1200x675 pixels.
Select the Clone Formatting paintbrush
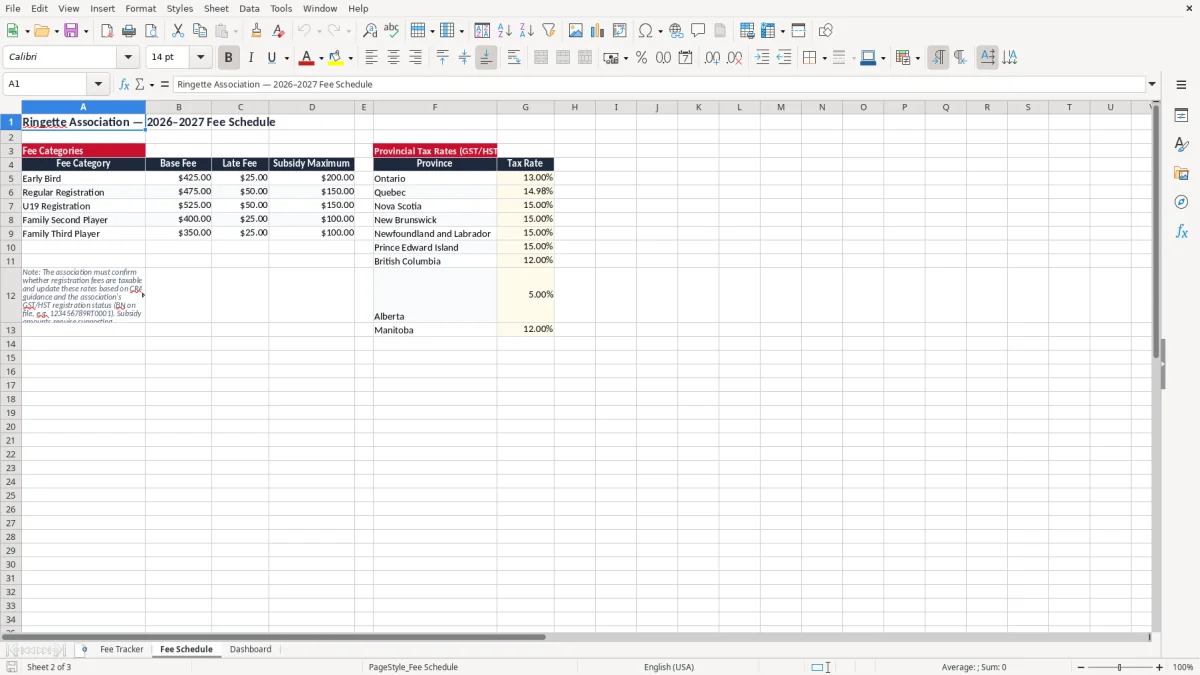pos(257,31)
